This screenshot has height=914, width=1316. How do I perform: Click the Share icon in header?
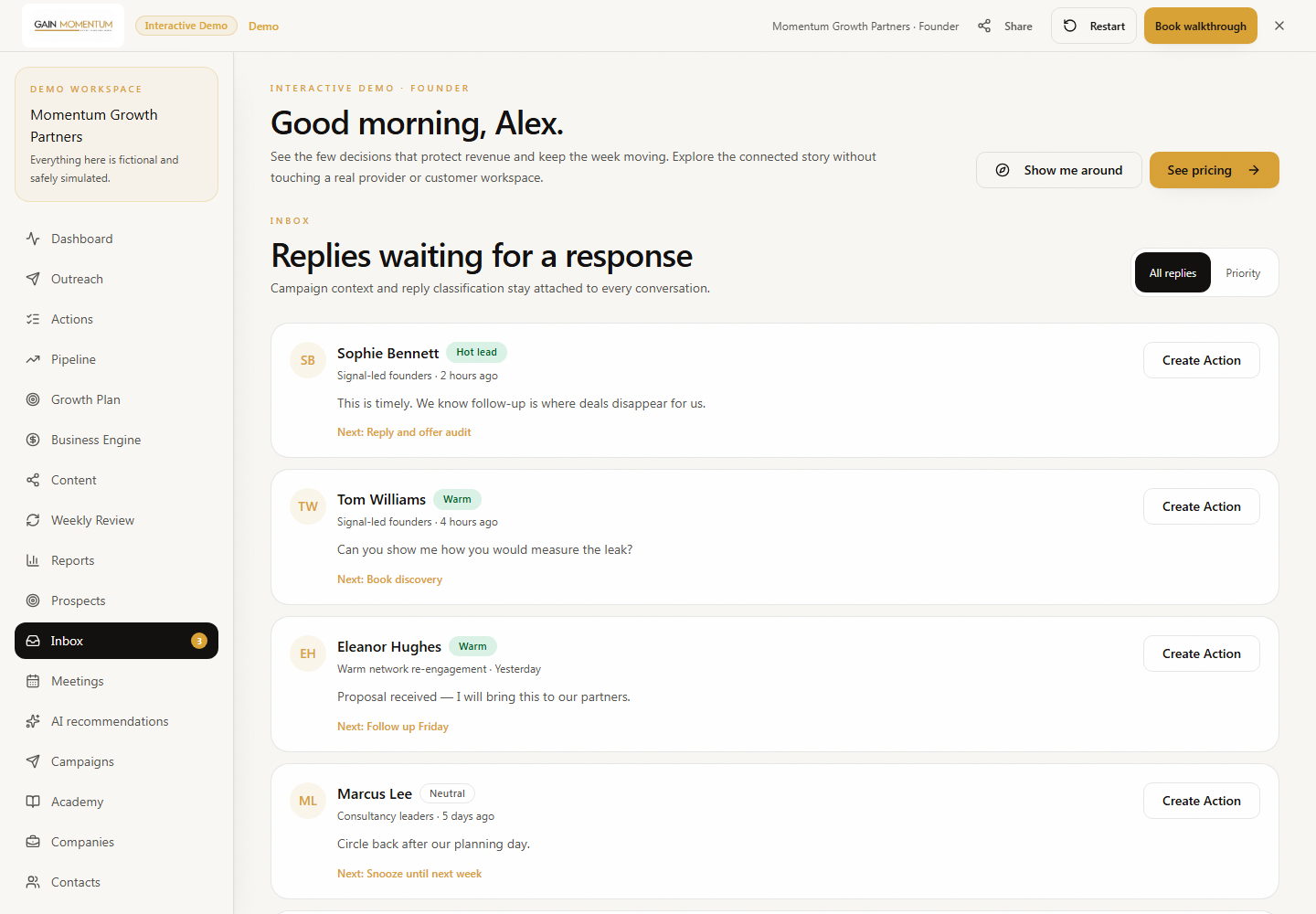pyautogui.click(x=984, y=27)
